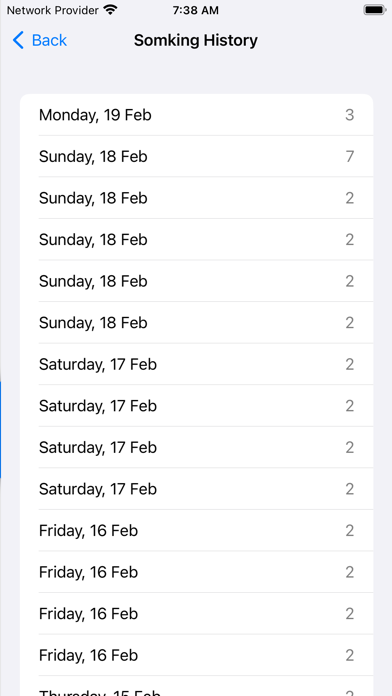
Task: Choose the second Friday, 16 Feb entry
Action: [x=196, y=572]
